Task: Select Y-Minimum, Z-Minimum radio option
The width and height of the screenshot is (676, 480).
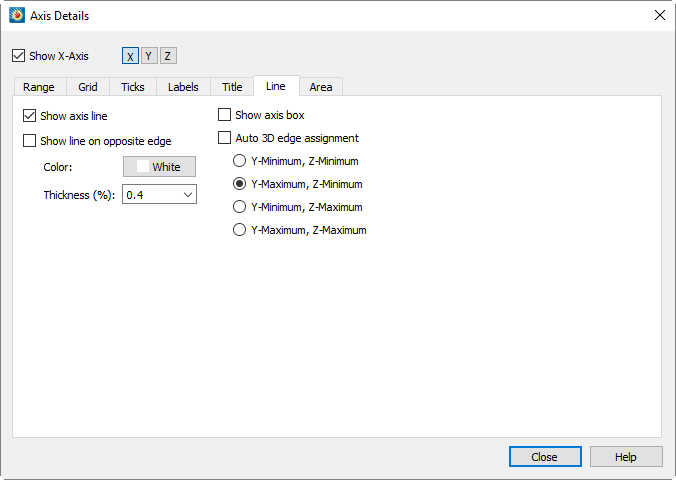Action: point(239,161)
